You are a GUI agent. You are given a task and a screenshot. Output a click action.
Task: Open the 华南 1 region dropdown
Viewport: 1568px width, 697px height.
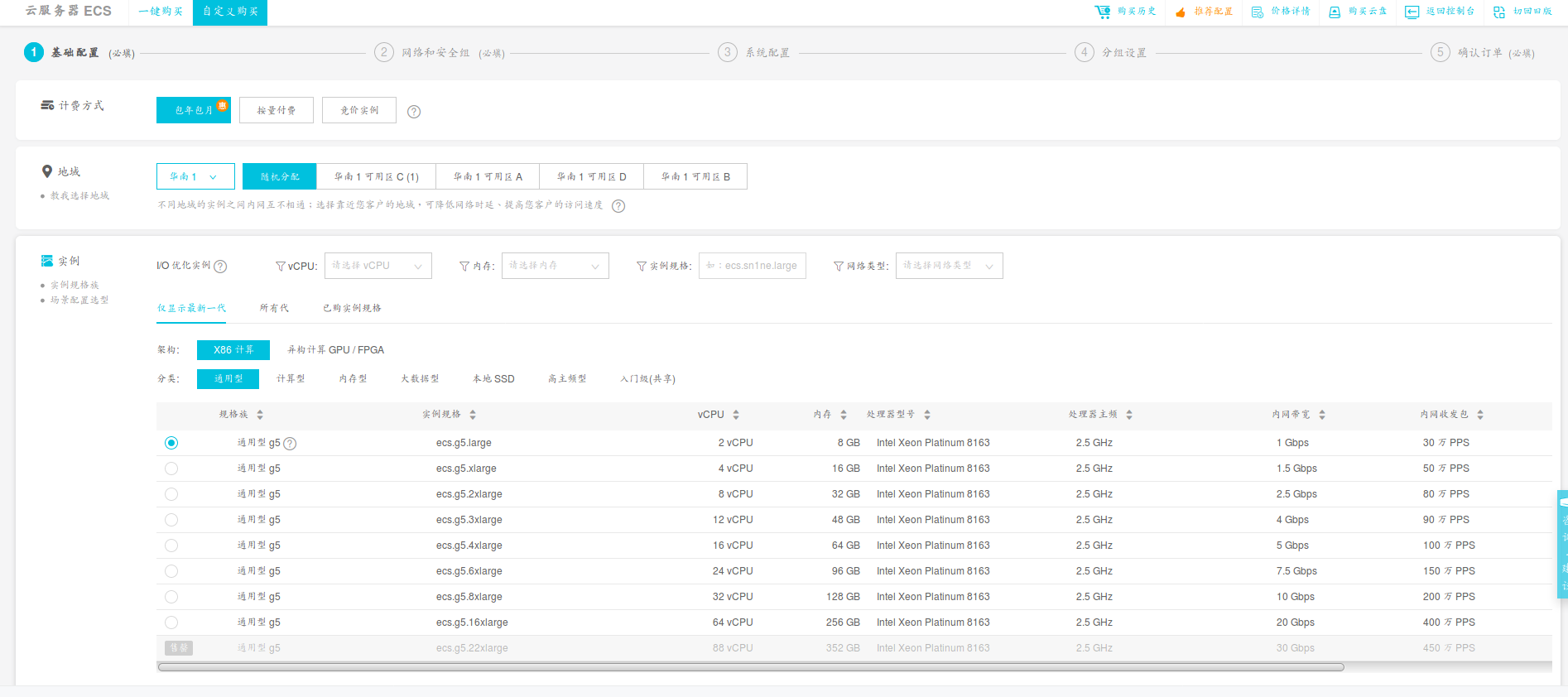click(195, 176)
